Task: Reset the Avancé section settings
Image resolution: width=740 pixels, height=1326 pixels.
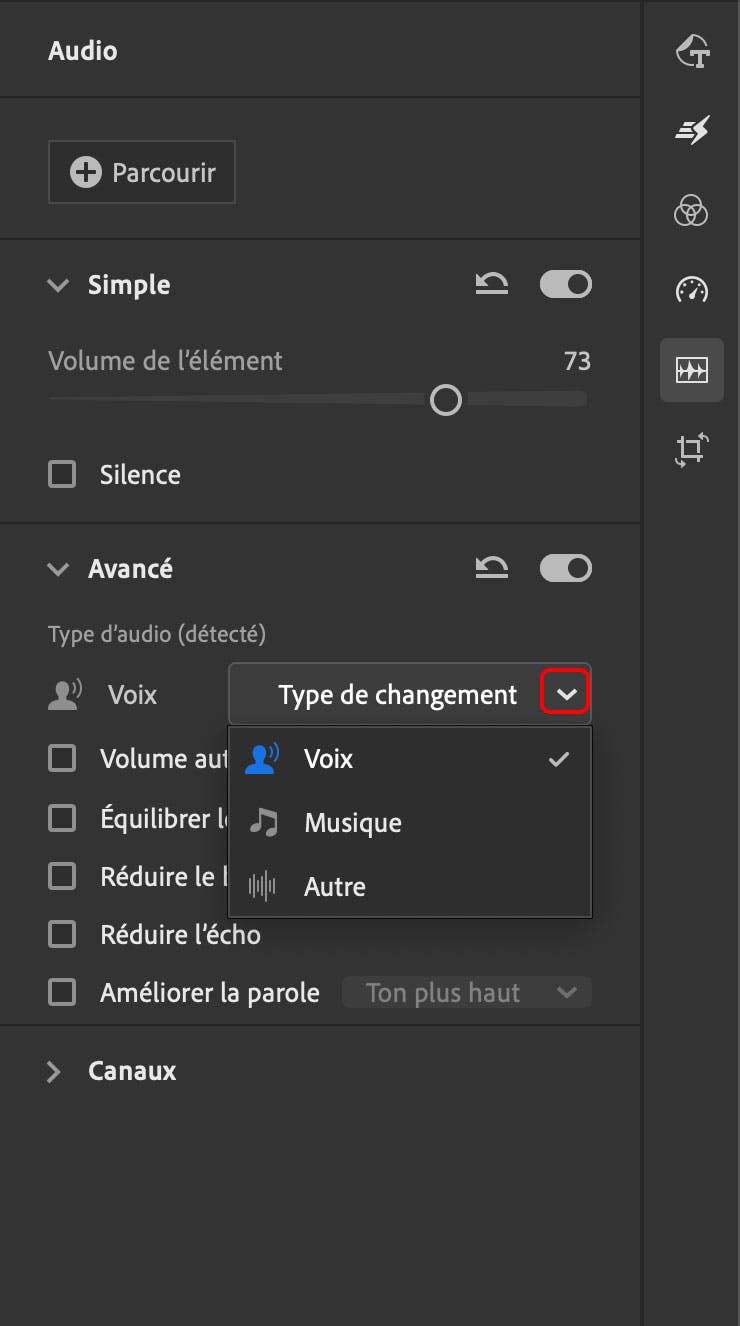Action: [x=491, y=569]
